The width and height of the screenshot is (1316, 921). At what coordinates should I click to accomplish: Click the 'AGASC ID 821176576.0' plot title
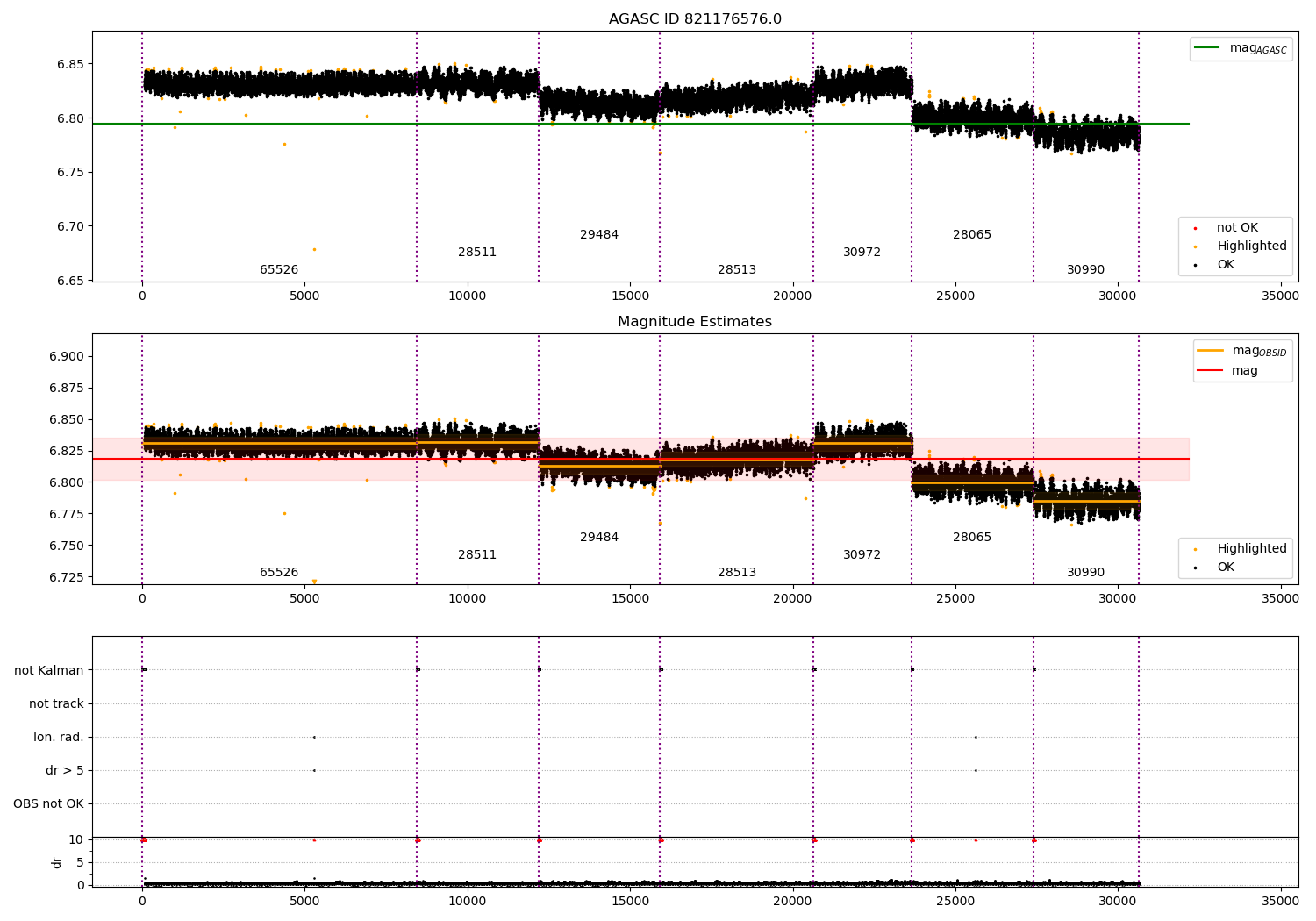coord(695,19)
